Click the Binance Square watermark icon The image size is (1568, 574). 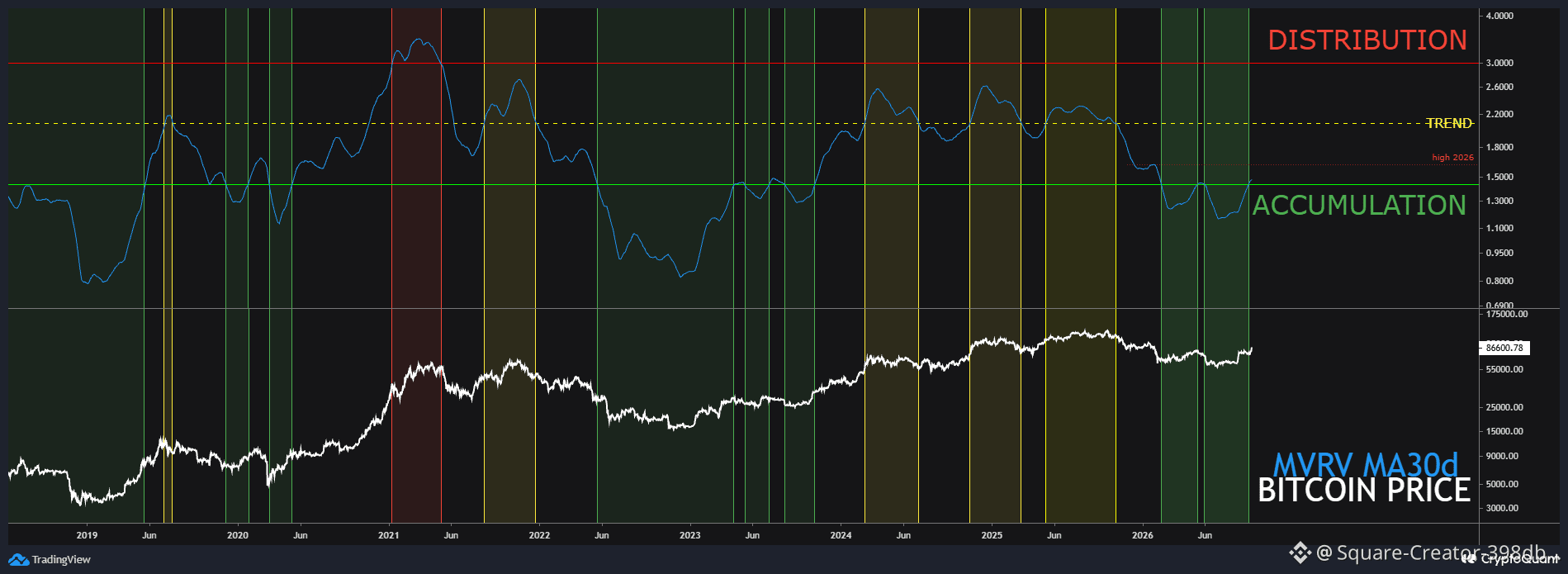(x=1300, y=553)
